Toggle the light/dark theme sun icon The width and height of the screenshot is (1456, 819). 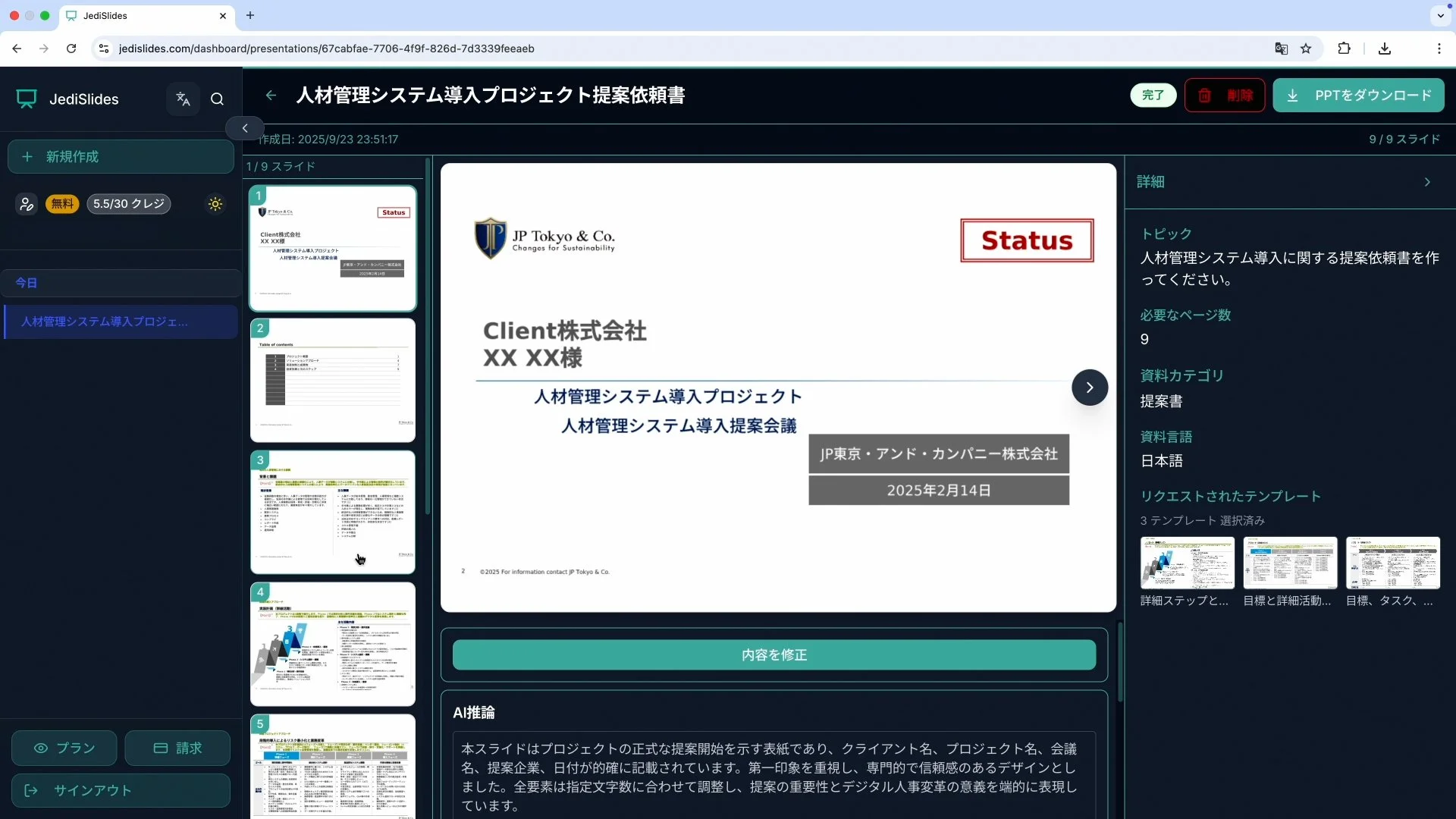(215, 204)
